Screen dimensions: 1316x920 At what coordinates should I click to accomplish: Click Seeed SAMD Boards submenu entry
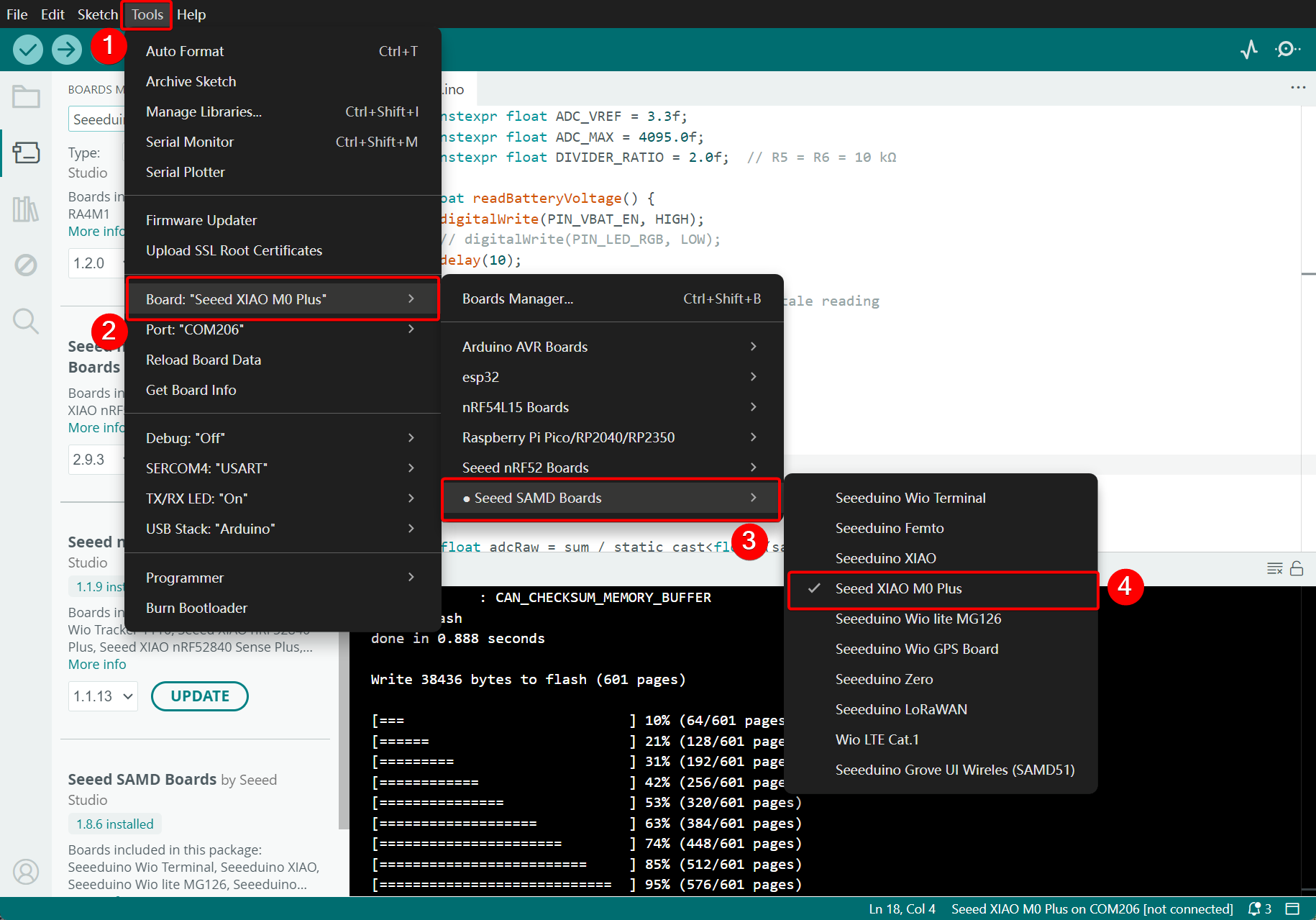click(x=611, y=498)
